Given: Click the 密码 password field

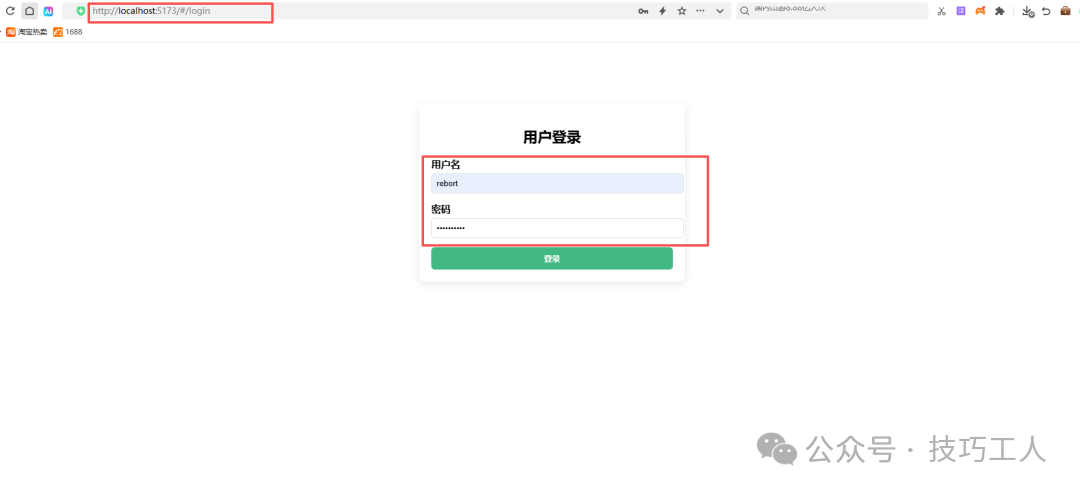Looking at the screenshot, I should [x=557, y=228].
